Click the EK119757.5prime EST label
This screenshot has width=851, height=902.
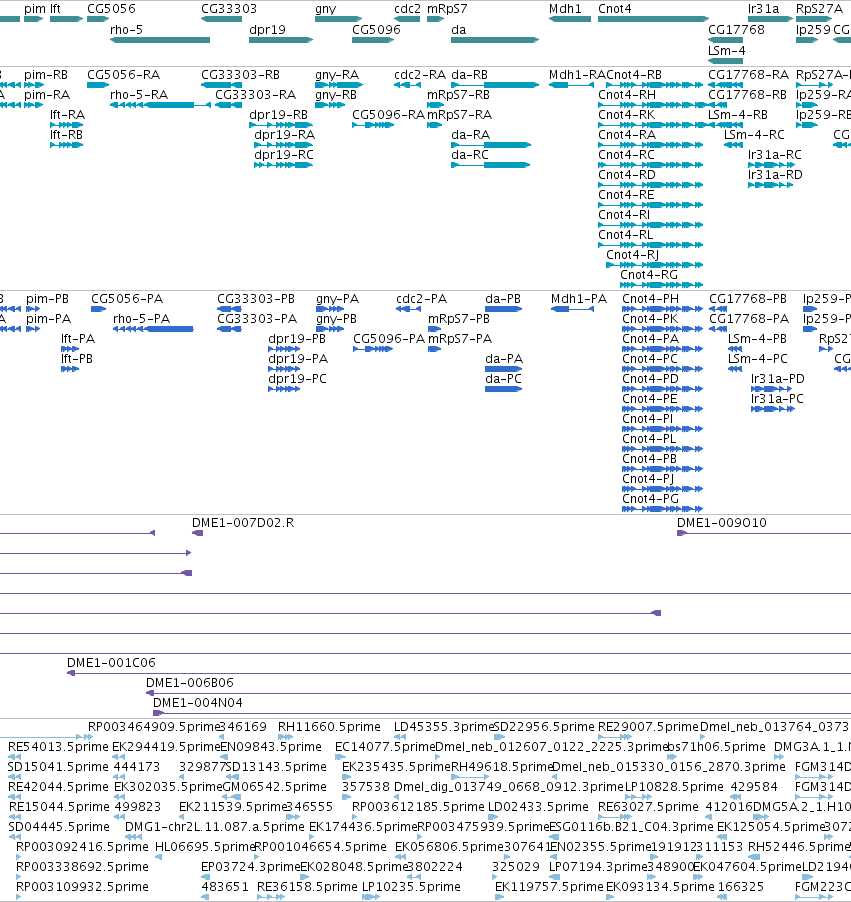click(549, 886)
